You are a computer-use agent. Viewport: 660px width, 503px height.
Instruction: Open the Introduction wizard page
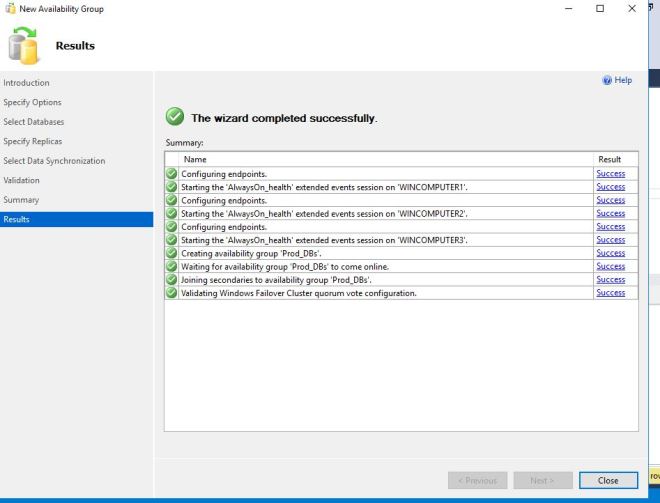pyautogui.click(x=27, y=83)
